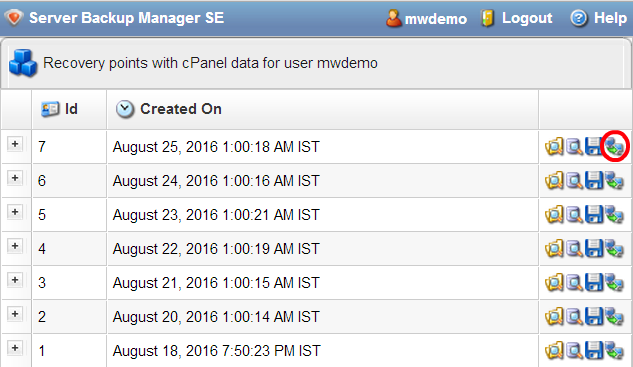Image resolution: width=633 pixels, height=367 pixels.
Task: Click the mwdemo user name
Action: coord(436,19)
